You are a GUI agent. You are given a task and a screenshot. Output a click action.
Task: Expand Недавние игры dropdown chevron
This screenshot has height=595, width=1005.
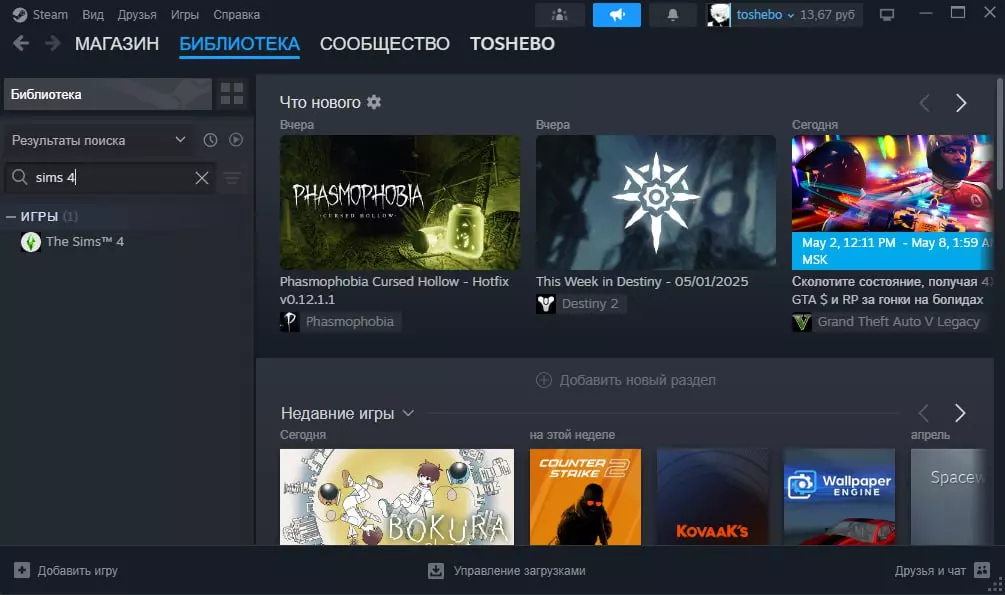(408, 414)
